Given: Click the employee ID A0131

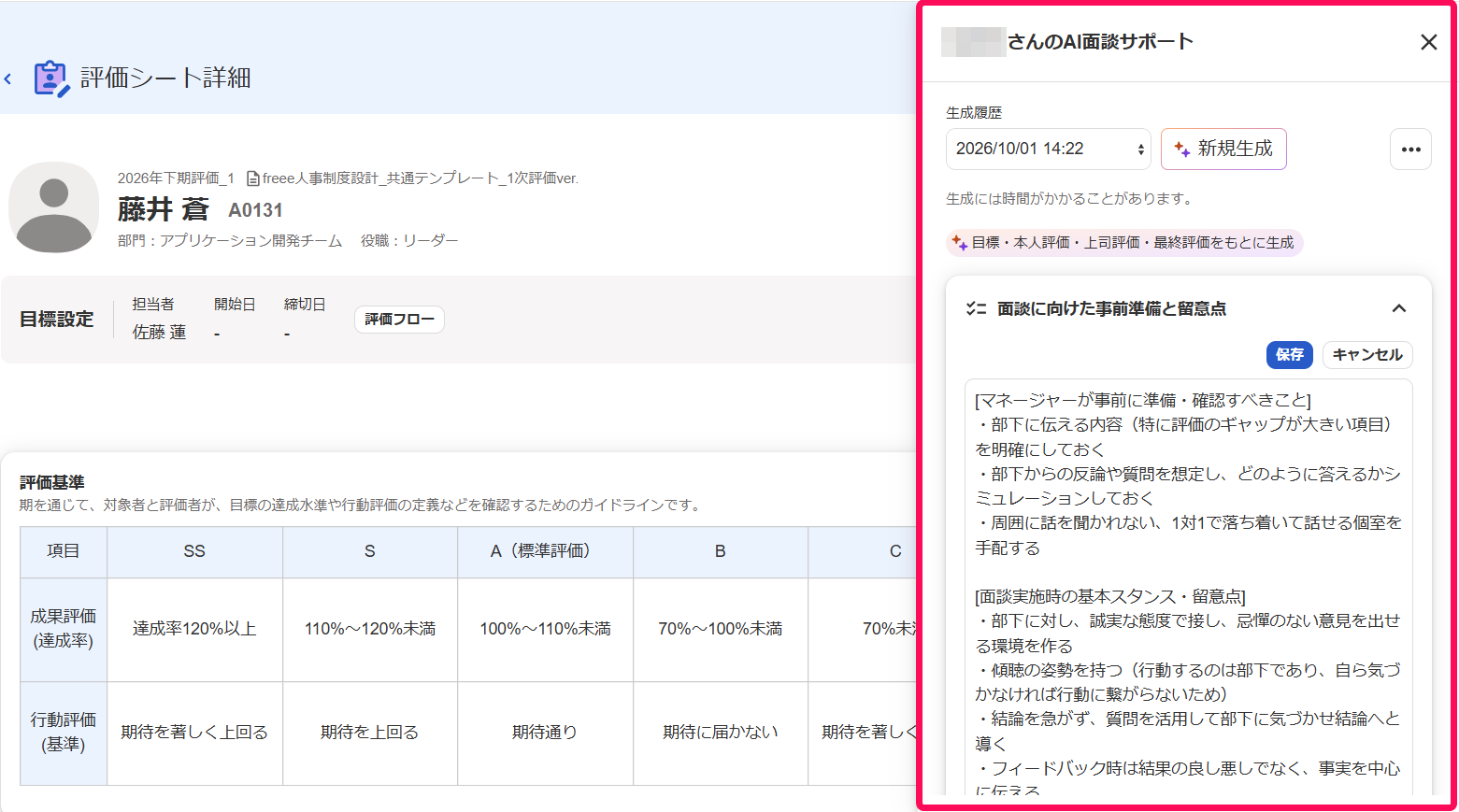Looking at the screenshot, I should click(x=255, y=211).
